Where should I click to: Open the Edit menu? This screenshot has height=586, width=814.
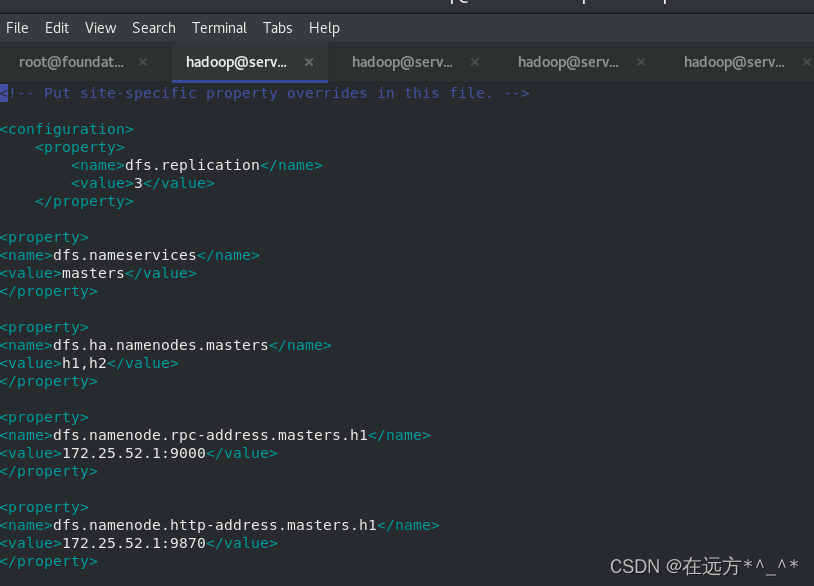click(57, 28)
